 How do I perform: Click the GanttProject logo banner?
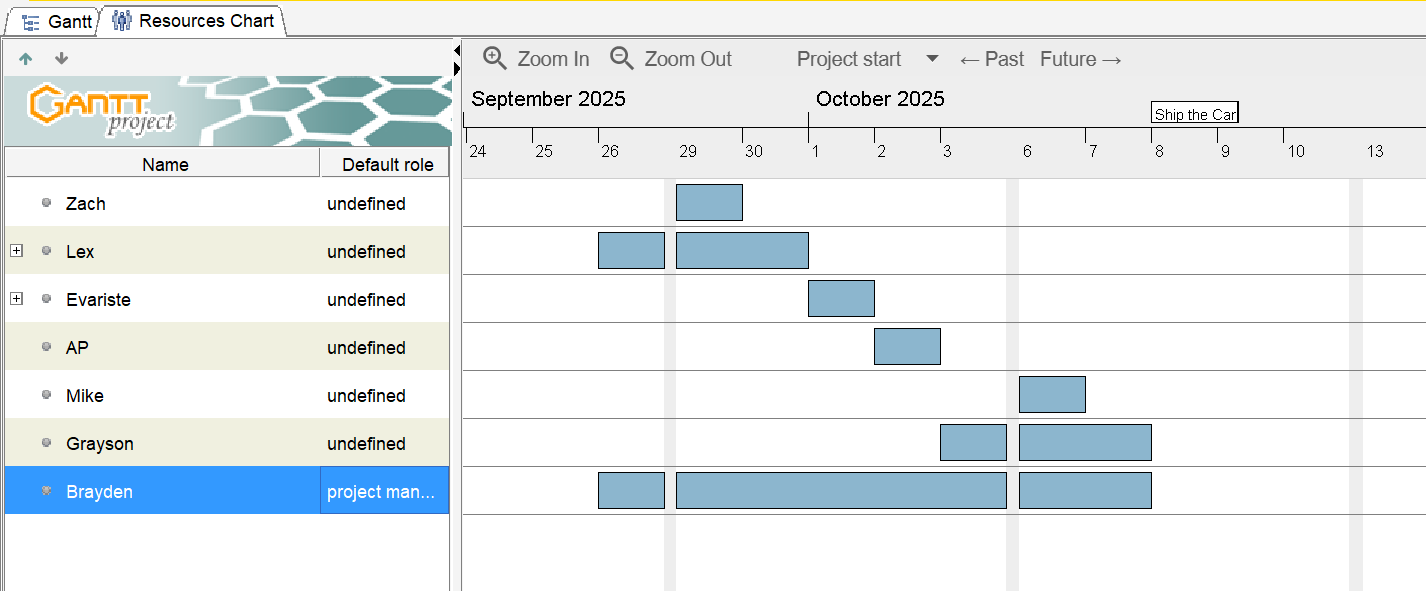pos(228,111)
